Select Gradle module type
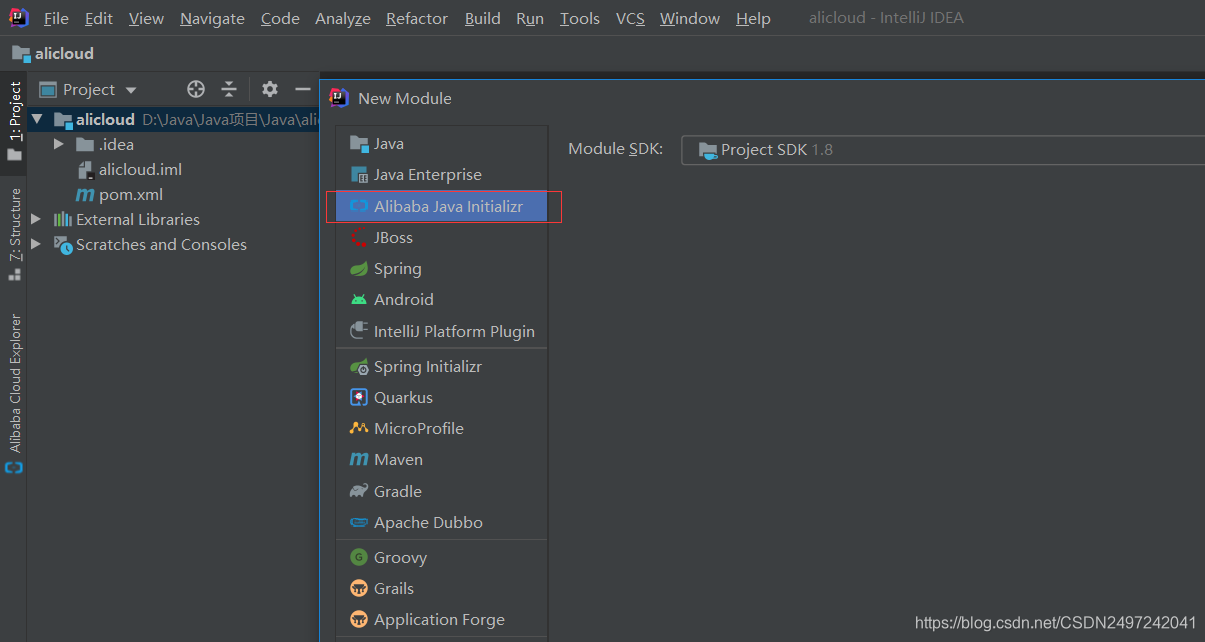Viewport: 1205px width, 642px height. pos(441,491)
